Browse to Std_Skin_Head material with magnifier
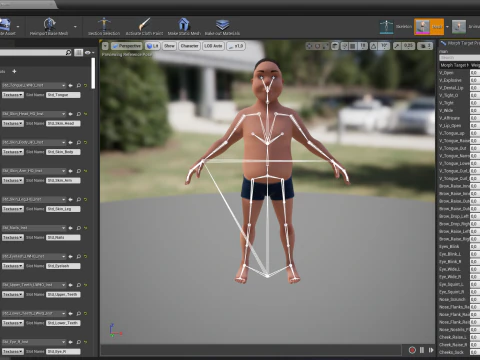This screenshot has height=360, width=480. [x=79, y=114]
